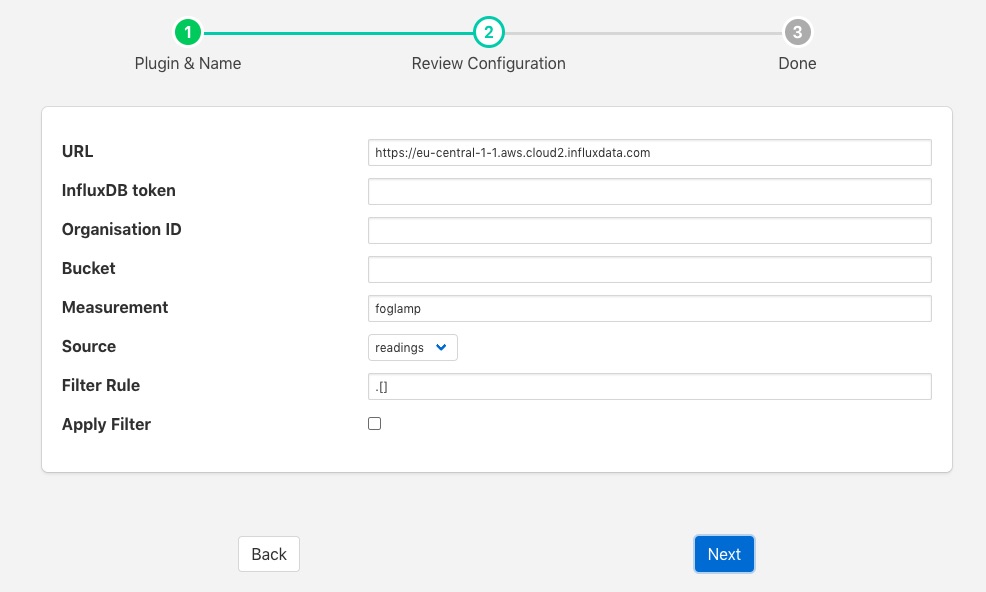Click the Apply Filter label

(106, 424)
